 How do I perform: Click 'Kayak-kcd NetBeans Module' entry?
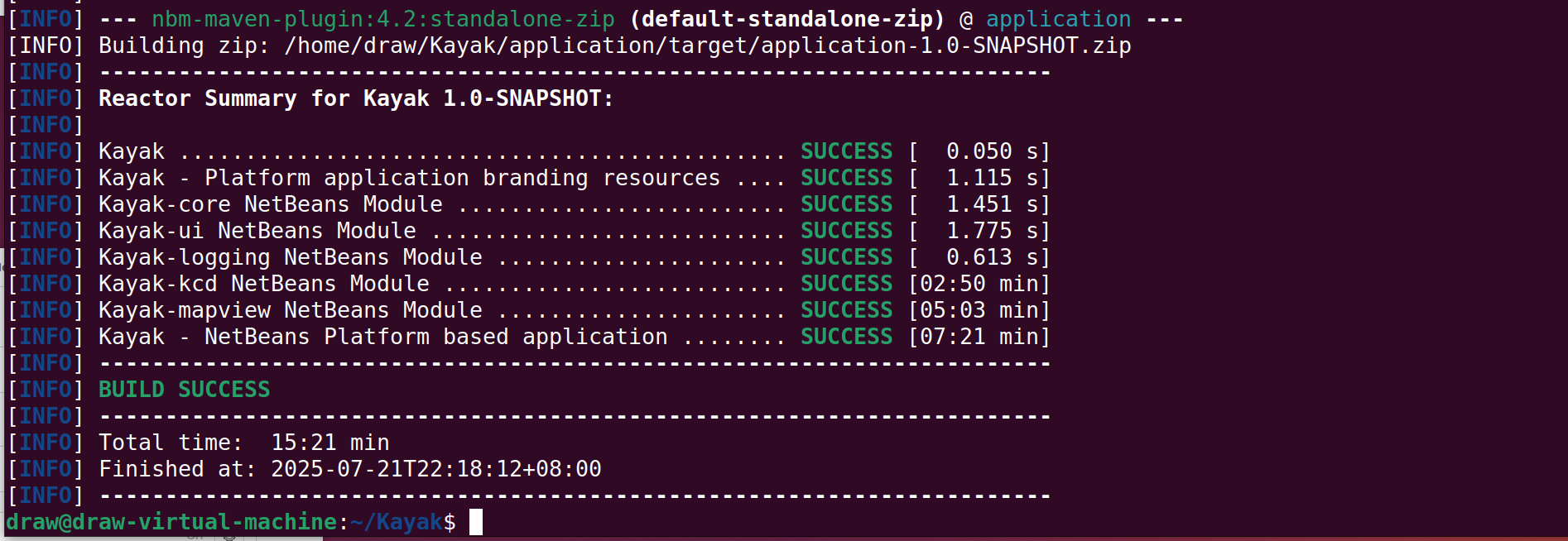tap(264, 284)
